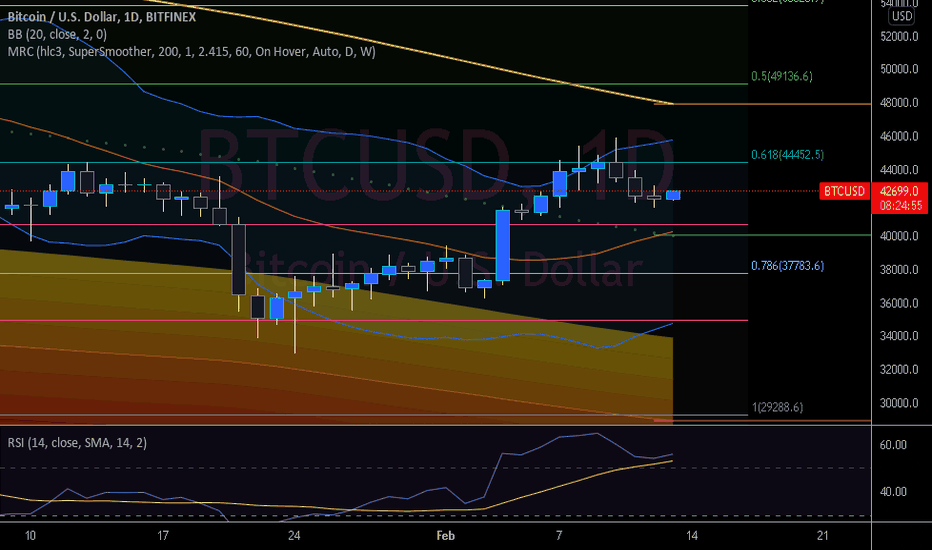
Task: Select the 0.5(49136.6) Fibonacci level label
Action: point(782,76)
